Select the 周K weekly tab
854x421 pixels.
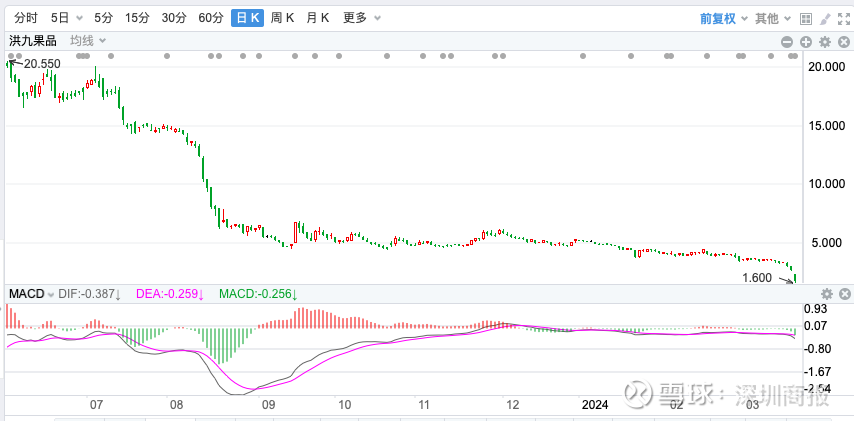(283, 18)
